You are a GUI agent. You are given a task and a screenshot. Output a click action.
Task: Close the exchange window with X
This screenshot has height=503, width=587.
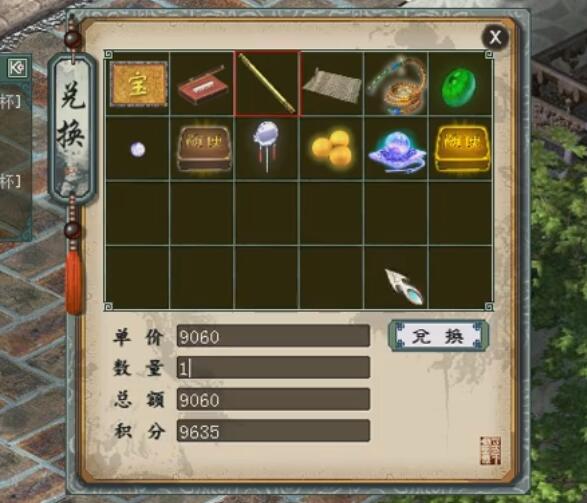495,37
